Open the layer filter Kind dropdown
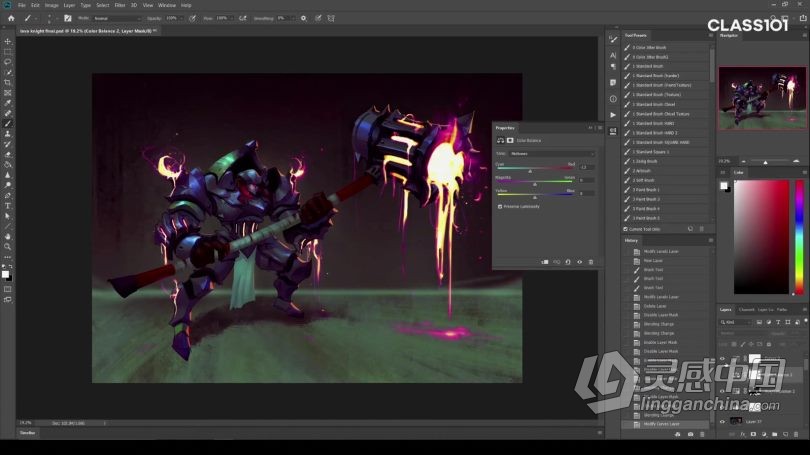The height and width of the screenshot is (455, 810). [736, 322]
